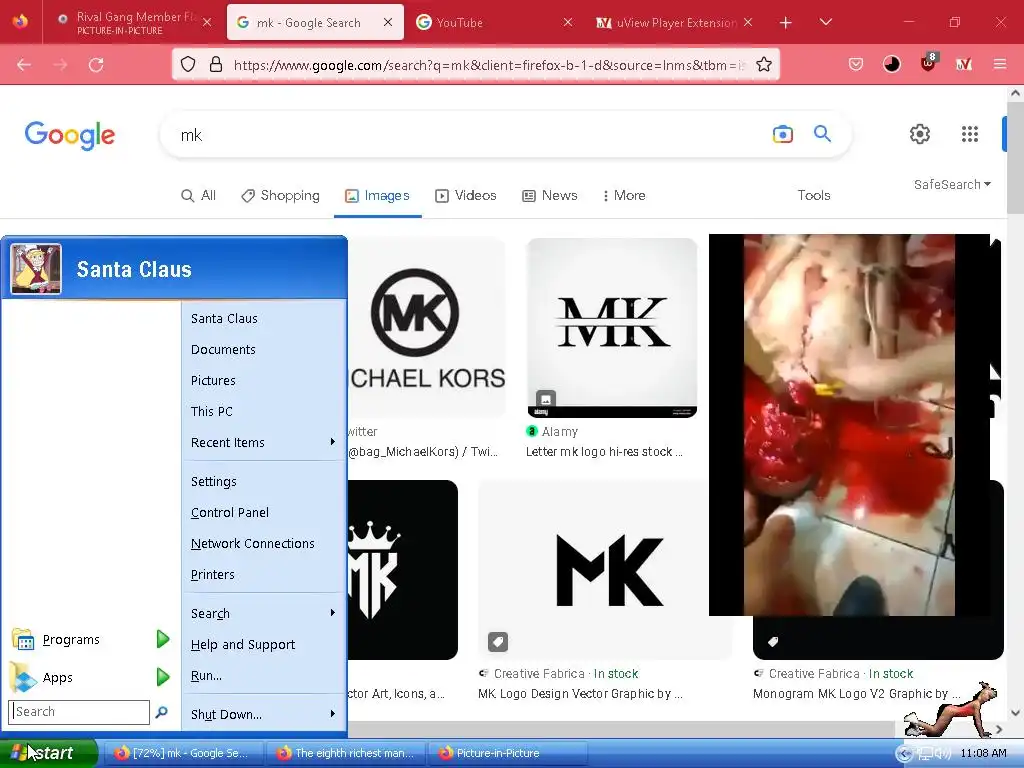
Task: Click the browser forward arrow
Action: [x=60, y=65]
